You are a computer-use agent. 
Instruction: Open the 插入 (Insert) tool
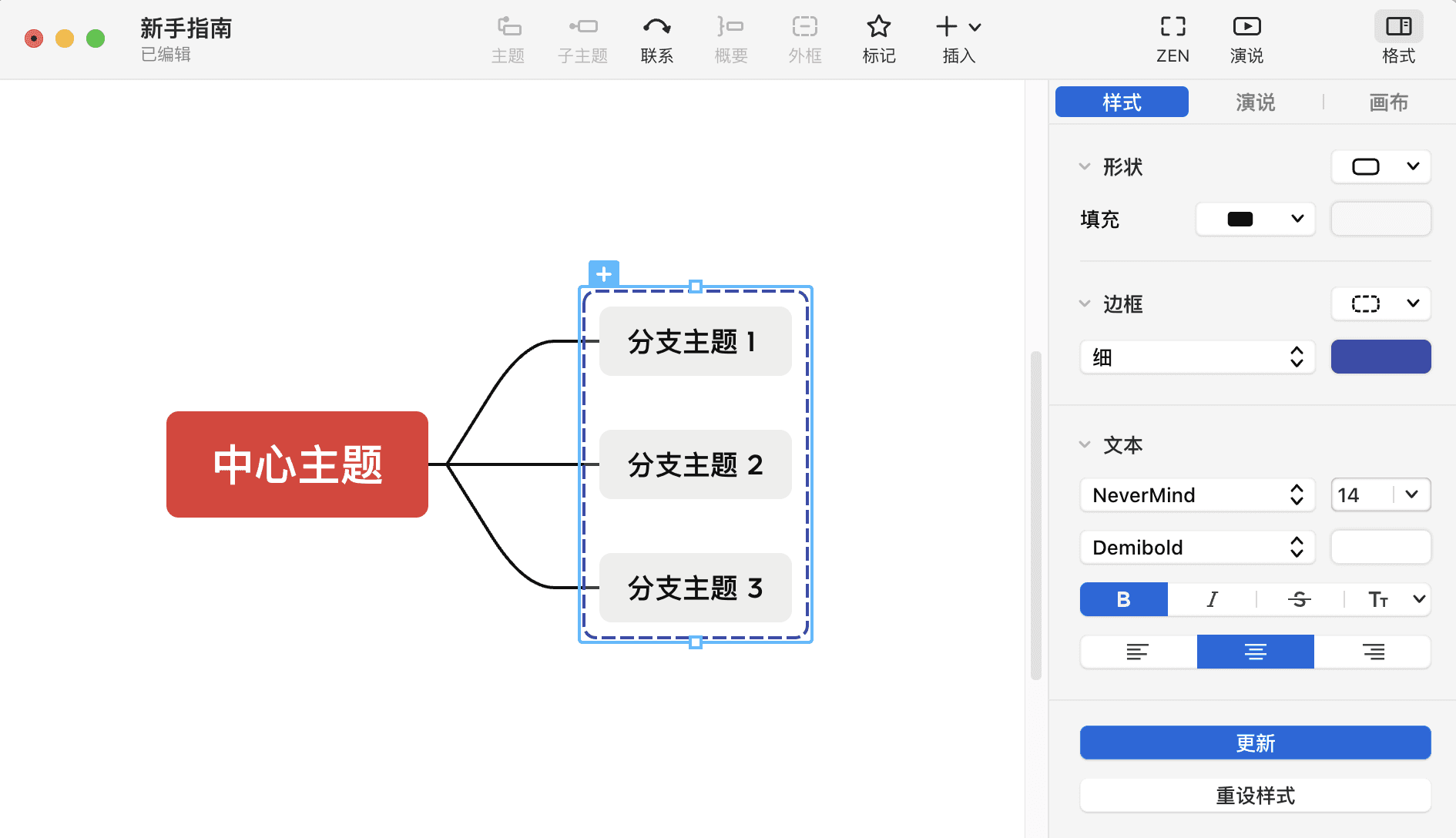point(956,39)
